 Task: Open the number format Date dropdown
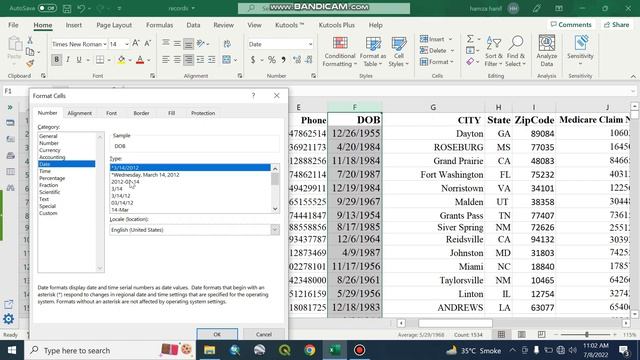pos(311,44)
